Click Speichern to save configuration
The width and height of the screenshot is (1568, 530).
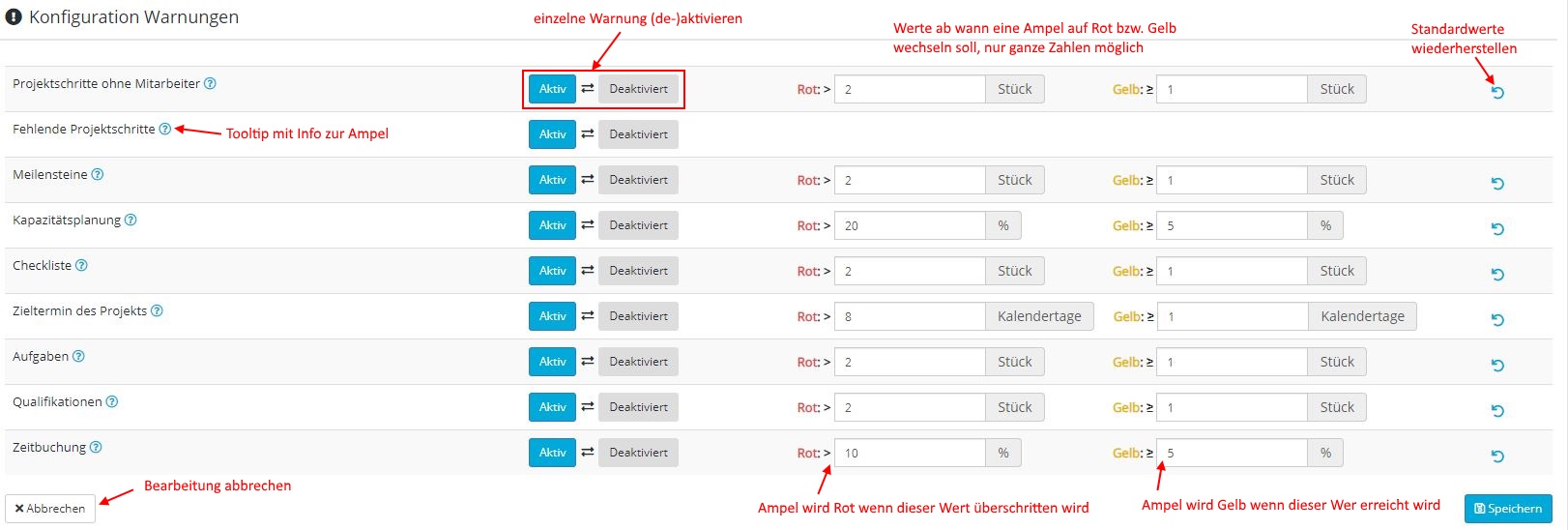tap(1508, 509)
